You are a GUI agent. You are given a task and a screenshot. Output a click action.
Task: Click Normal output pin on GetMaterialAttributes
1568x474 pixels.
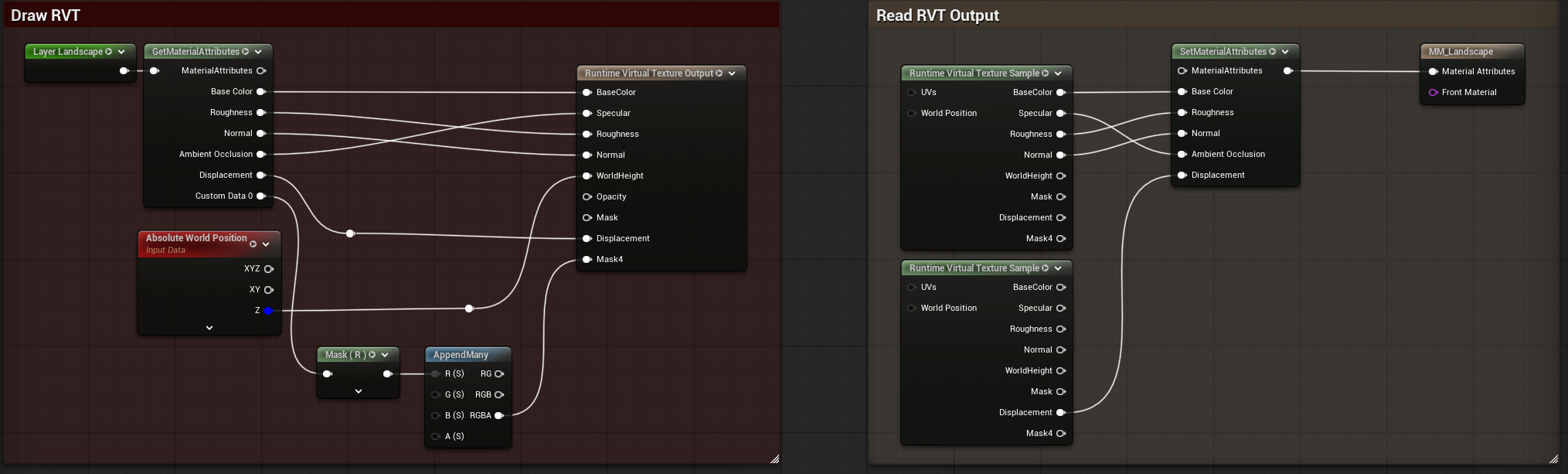pos(261,134)
